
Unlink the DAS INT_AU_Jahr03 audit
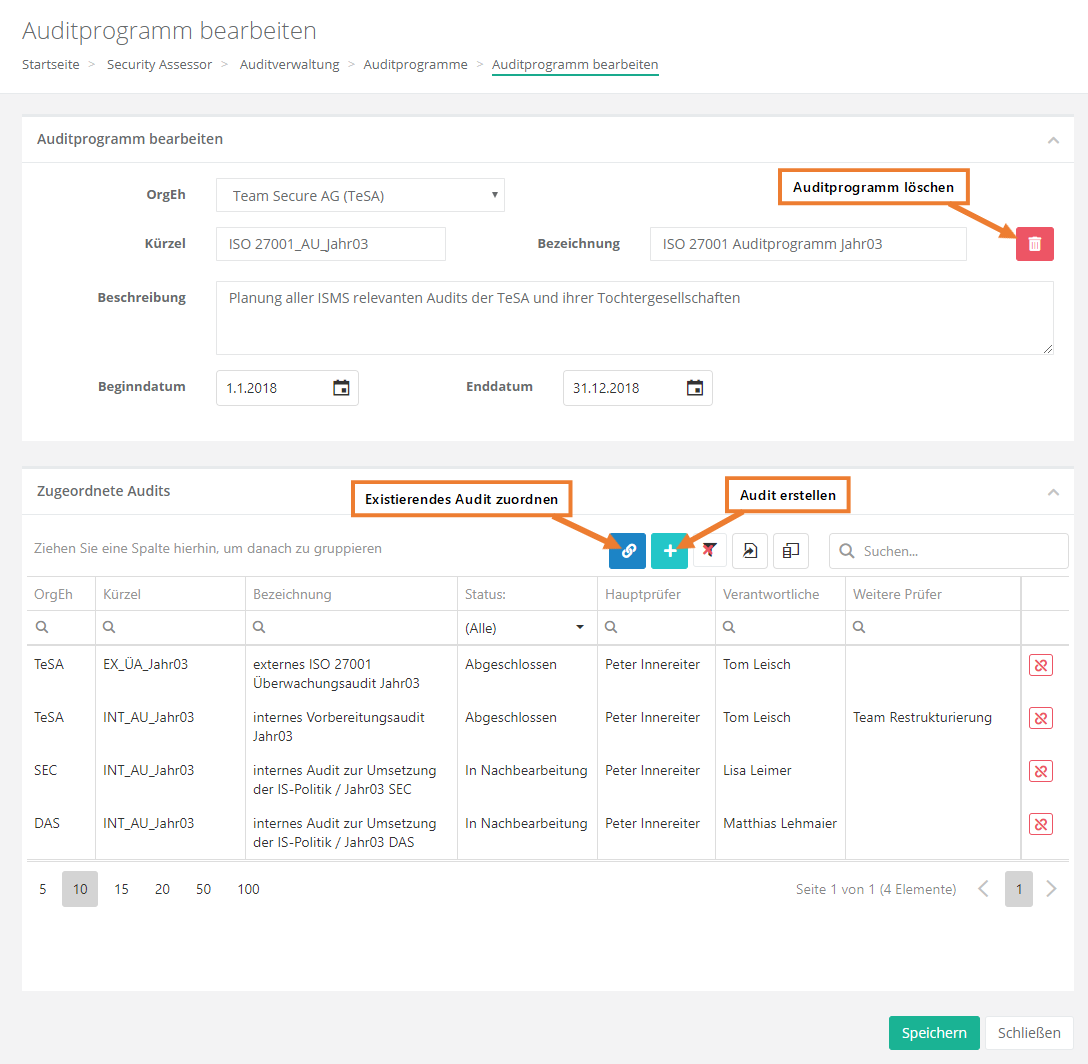click(x=1040, y=824)
